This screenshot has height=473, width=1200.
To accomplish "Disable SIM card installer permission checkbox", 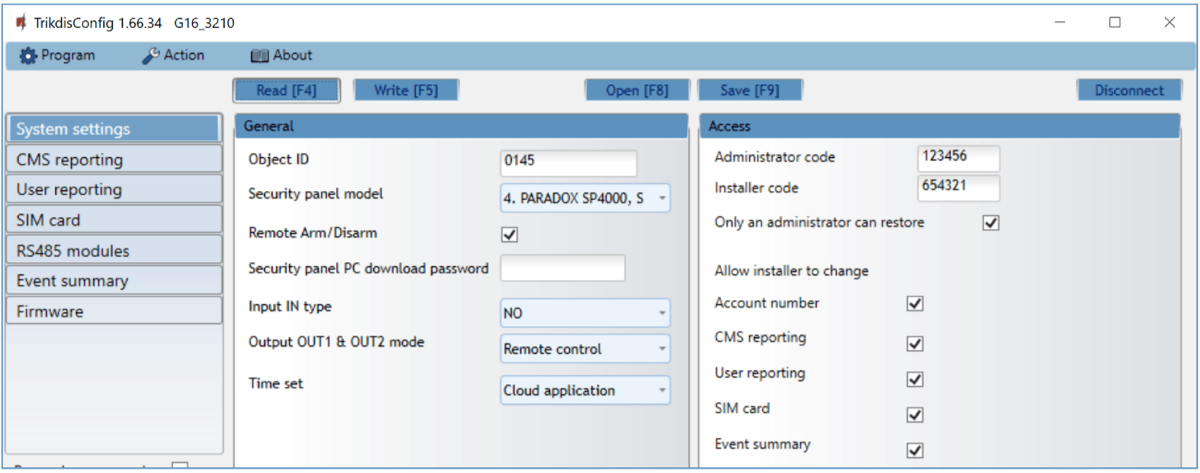I will (914, 414).
